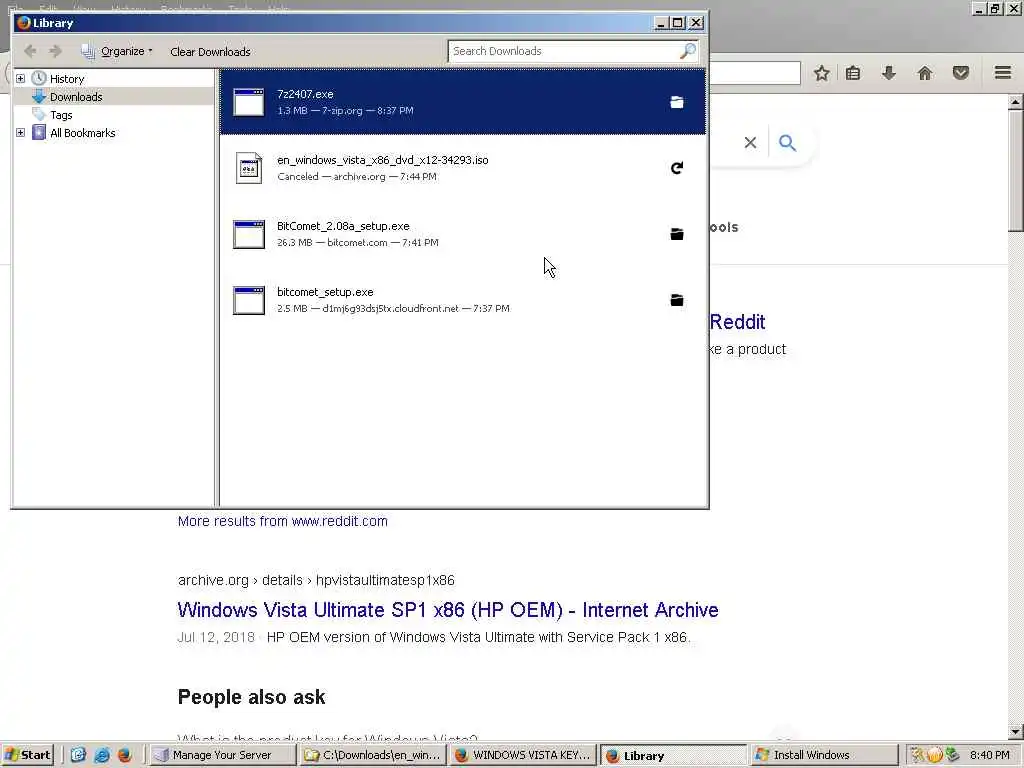Click the All Bookmarks star icon
1024x768 pixels.
point(39,133)
